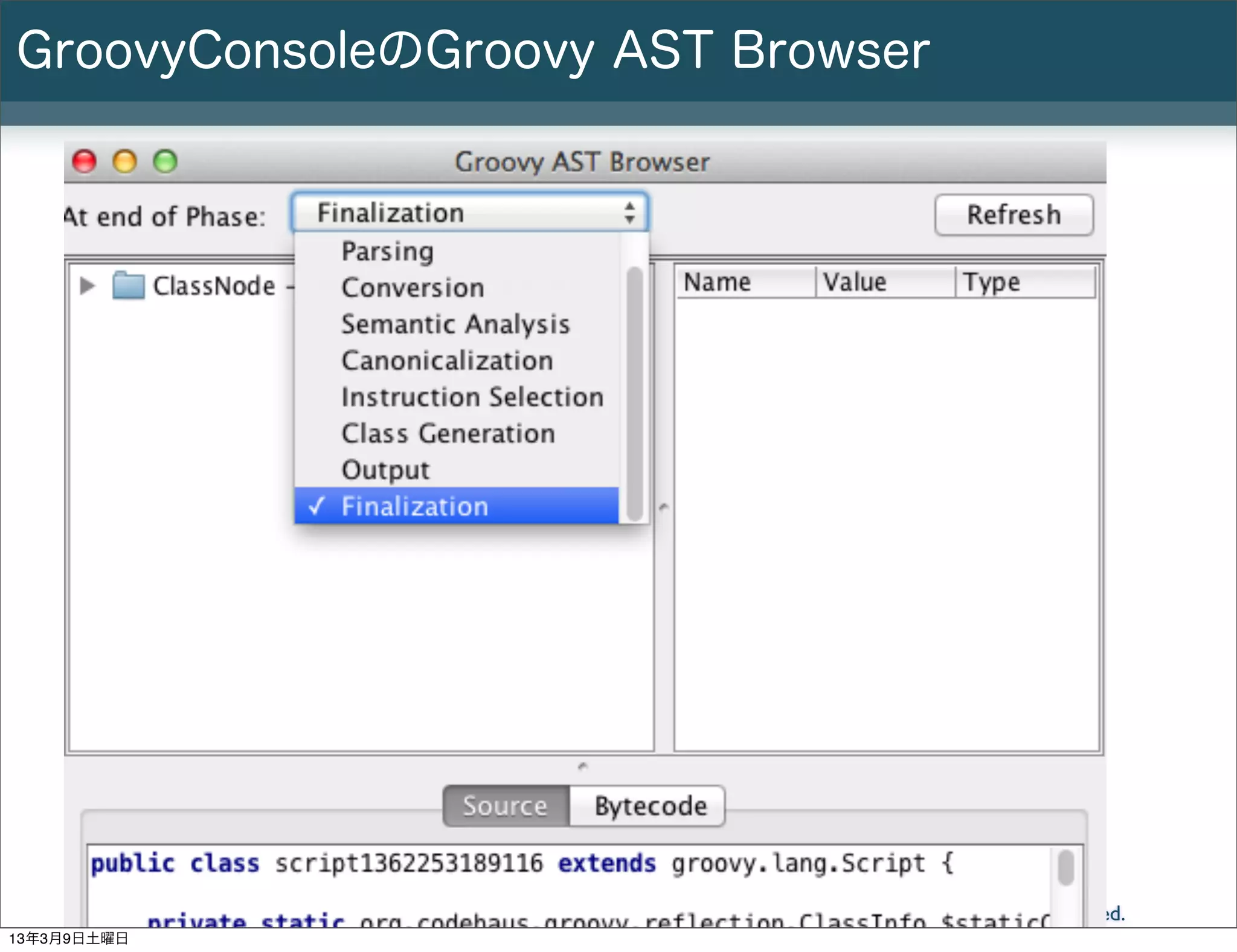
Task: Click the ClassNode folder icon
Action: coord(129,285)
